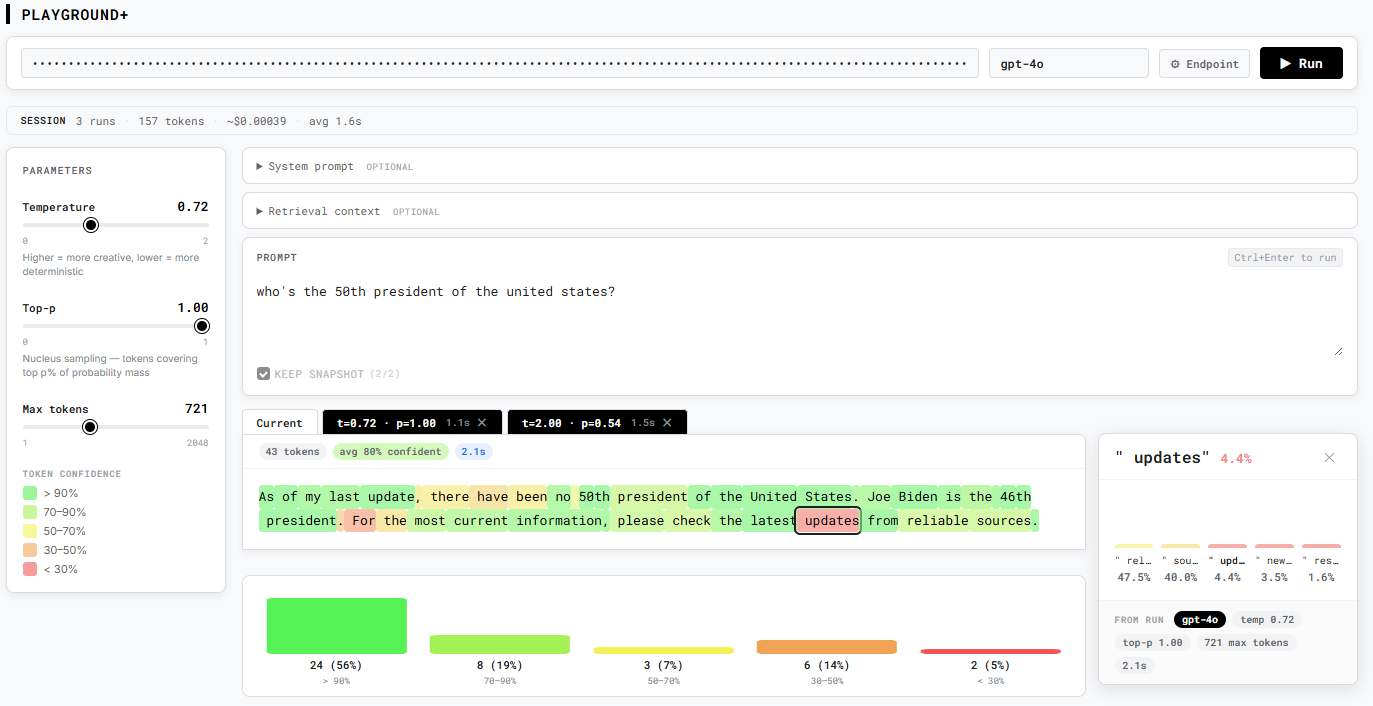Click the 2.1s latency chip
1373x706 pixels.
(x=472, y=451)
